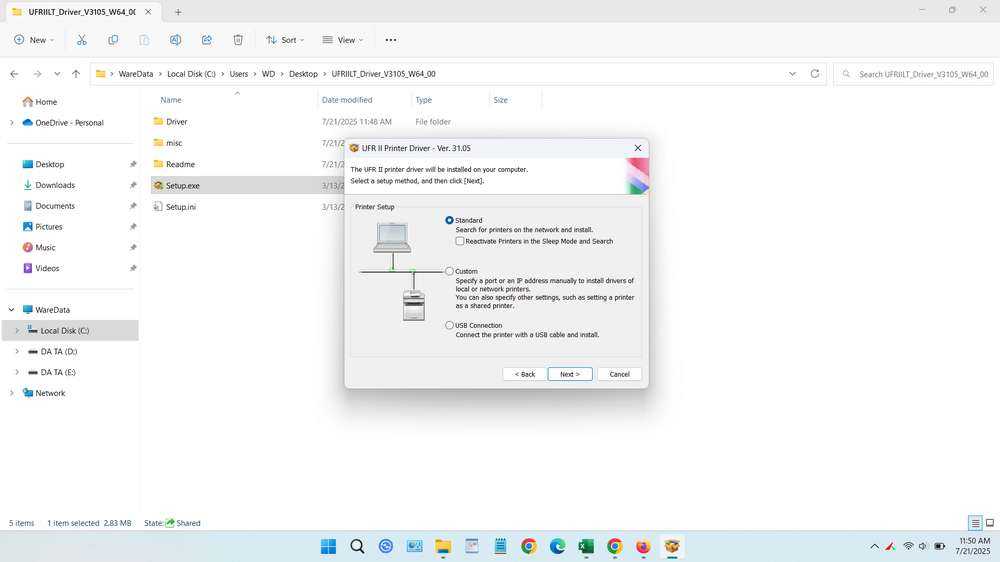Switch to large thumbnails view icon

tap(990, 523)
